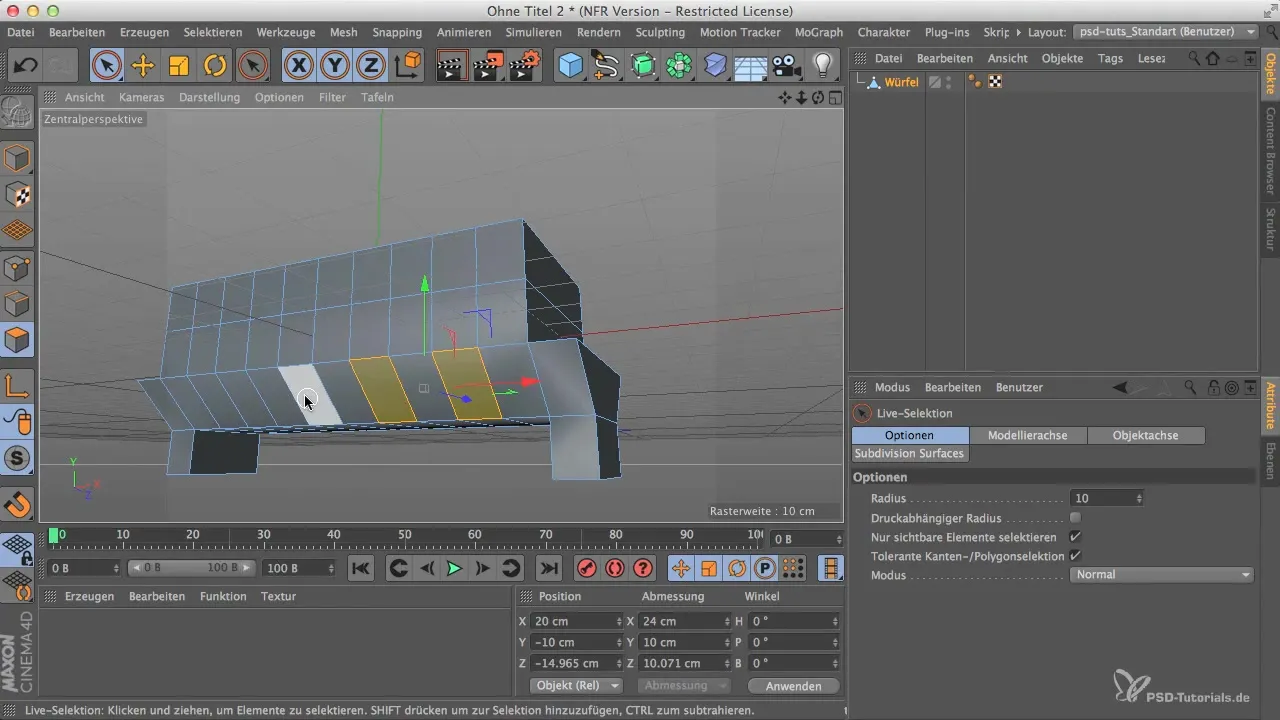Toggle the snapping magnet icon

click(x=17, y=506)
